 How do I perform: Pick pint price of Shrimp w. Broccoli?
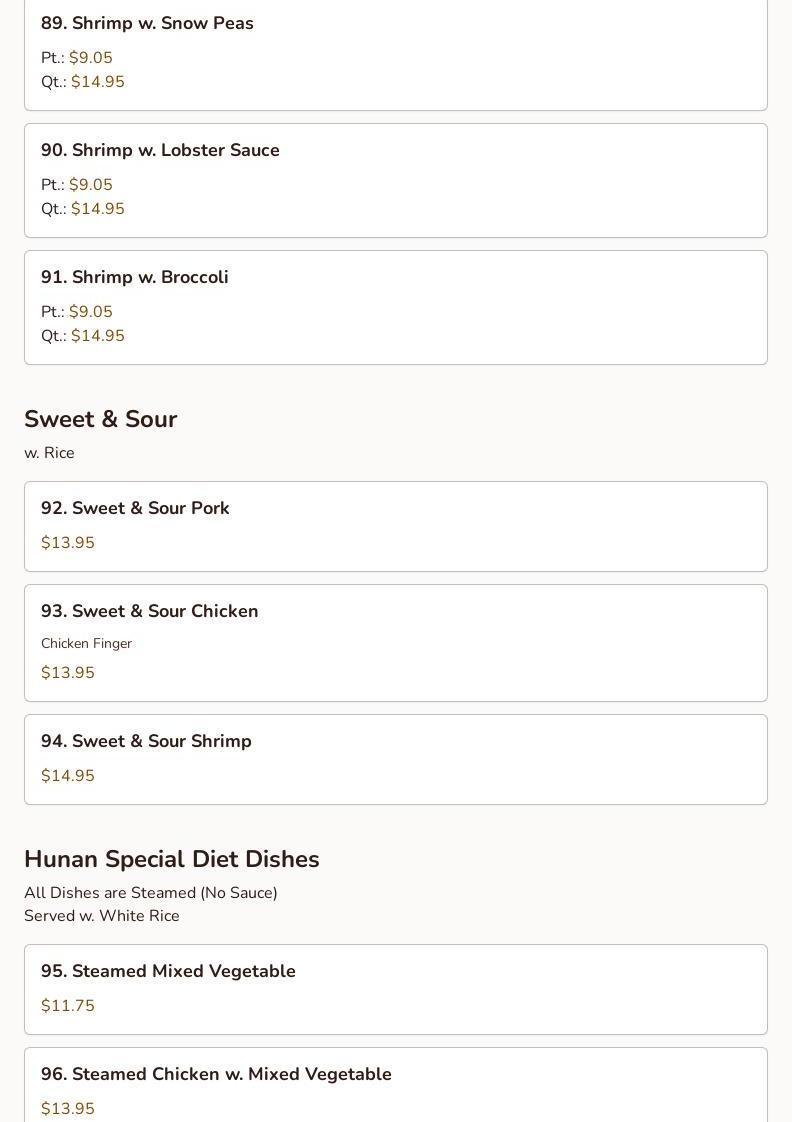click(90, 312)
